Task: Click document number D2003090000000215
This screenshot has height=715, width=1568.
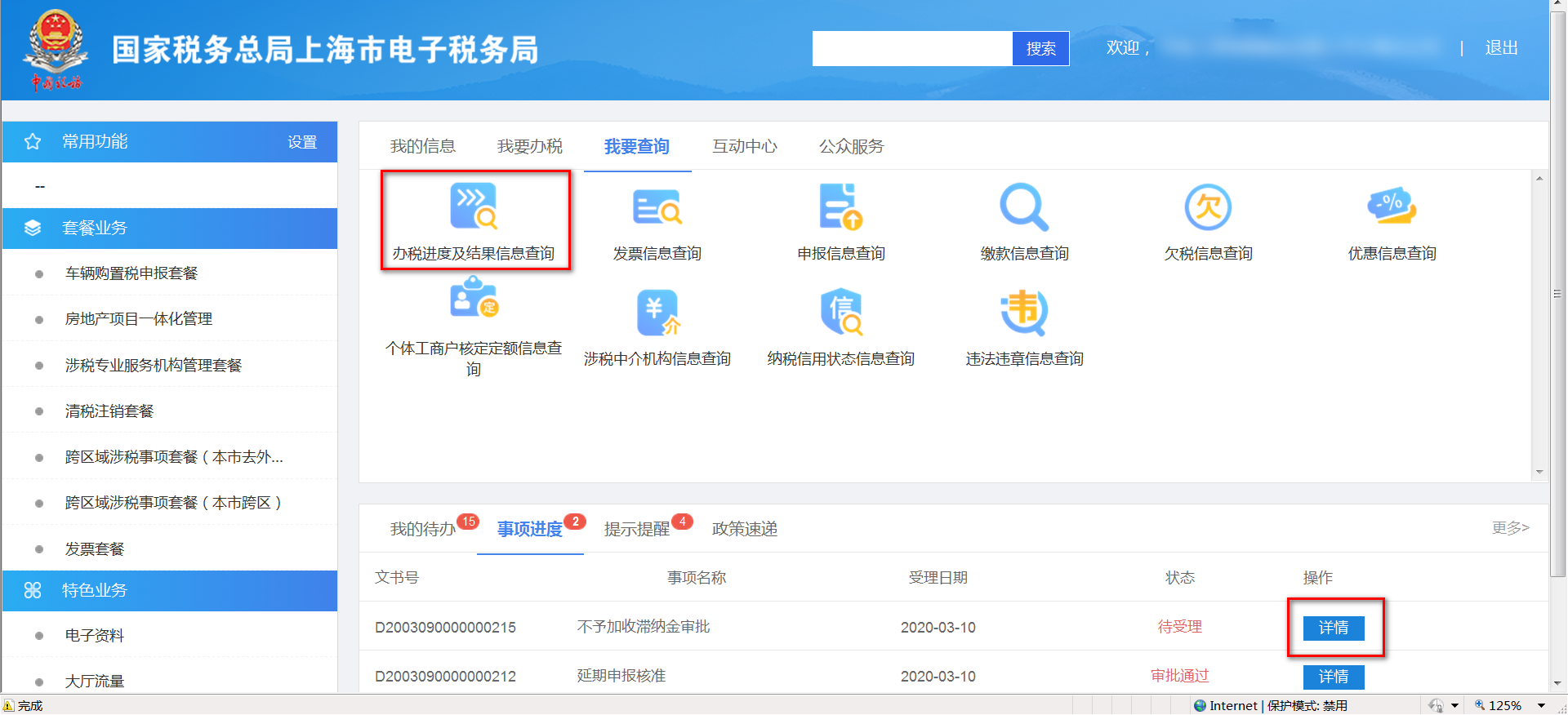Action: click(x=445, y=628)
